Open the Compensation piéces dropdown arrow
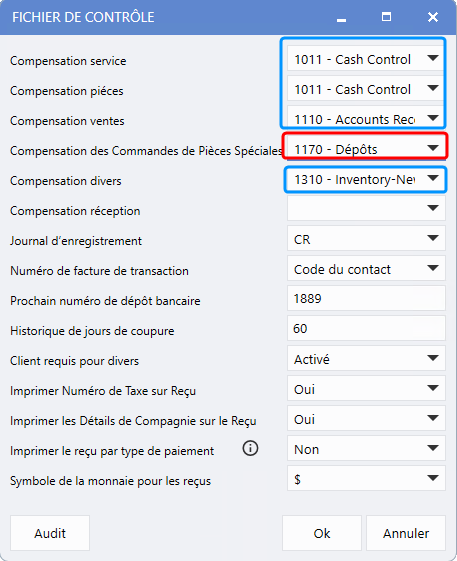 pyautogui.click(x=433, y=88)
